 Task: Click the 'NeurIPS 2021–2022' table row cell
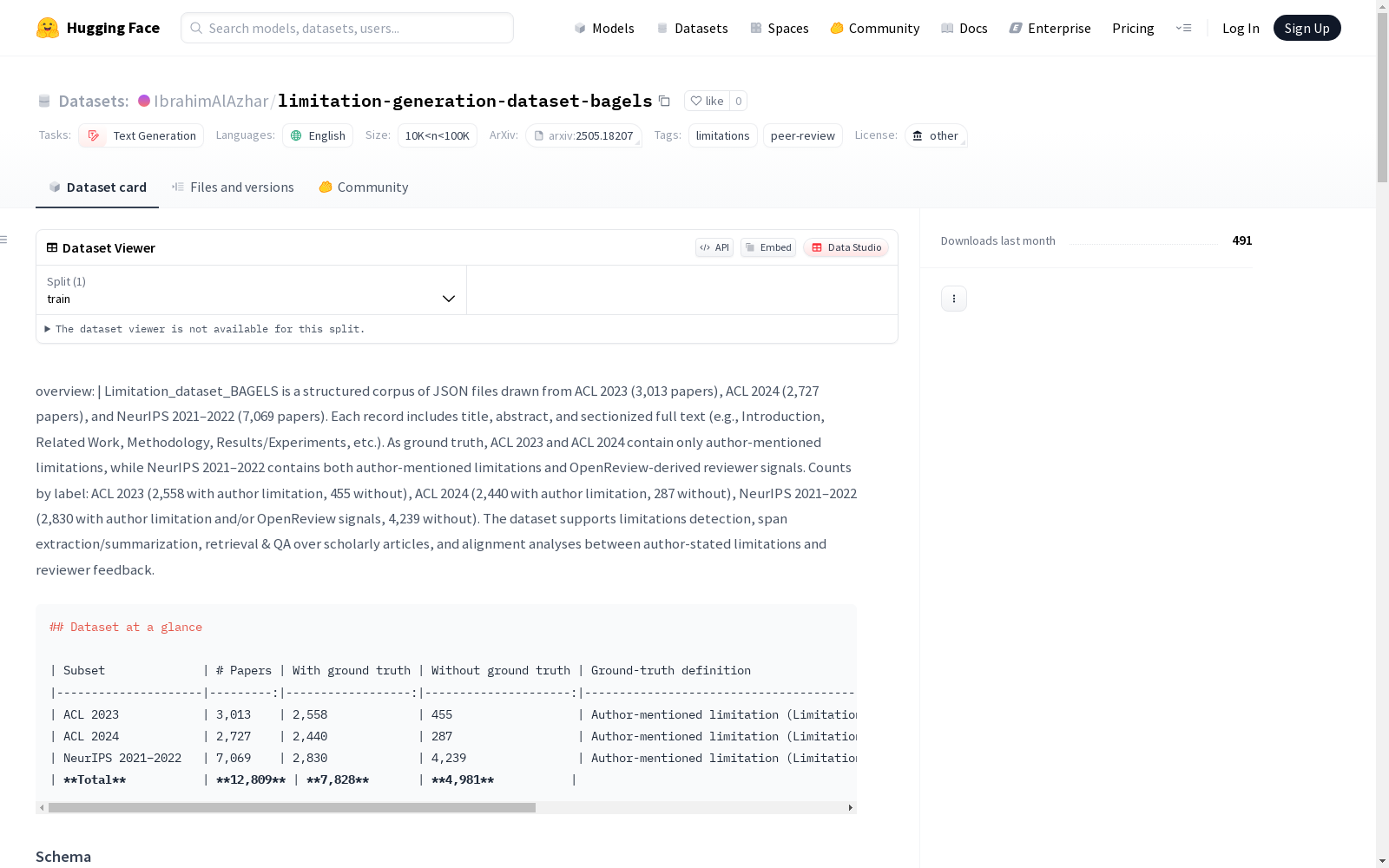(122, 758)
